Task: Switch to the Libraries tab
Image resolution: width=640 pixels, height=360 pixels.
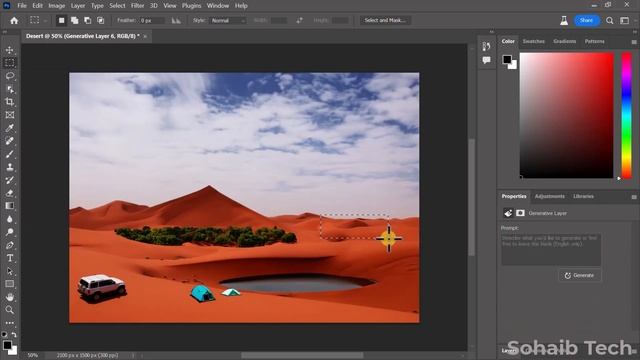Action: click(x=583, y=196)
